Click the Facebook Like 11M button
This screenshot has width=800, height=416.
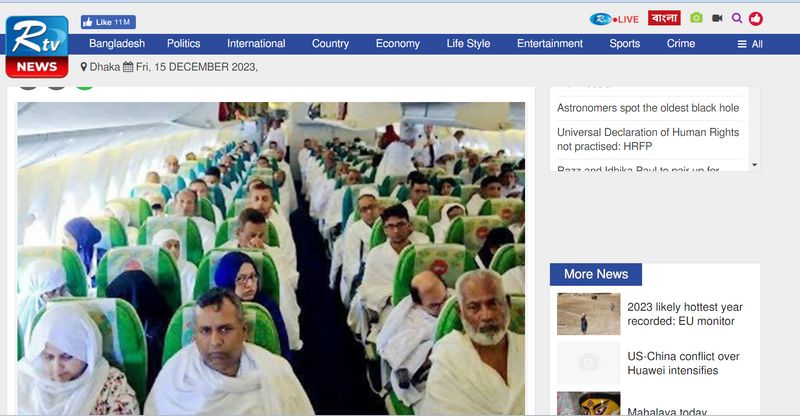108,22
